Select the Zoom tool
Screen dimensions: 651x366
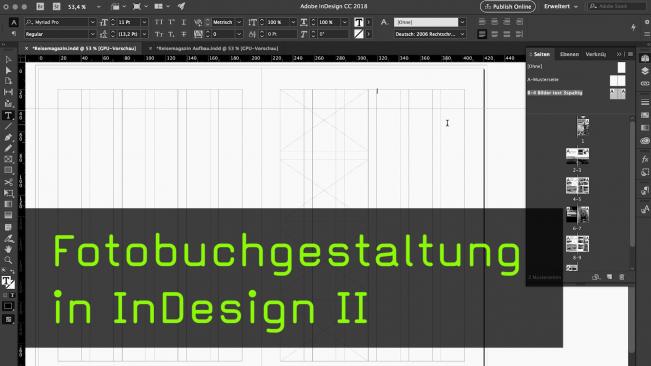point(8,260)
